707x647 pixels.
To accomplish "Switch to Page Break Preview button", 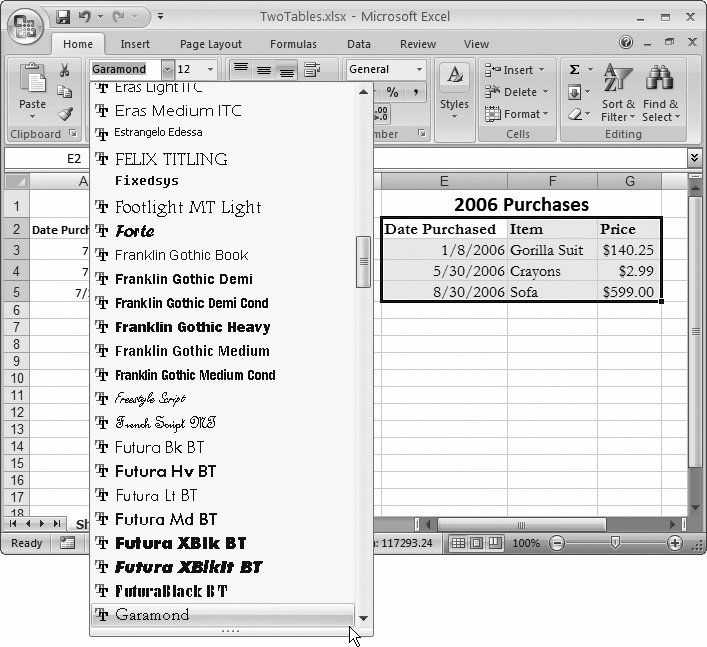I will pos(495,543).
